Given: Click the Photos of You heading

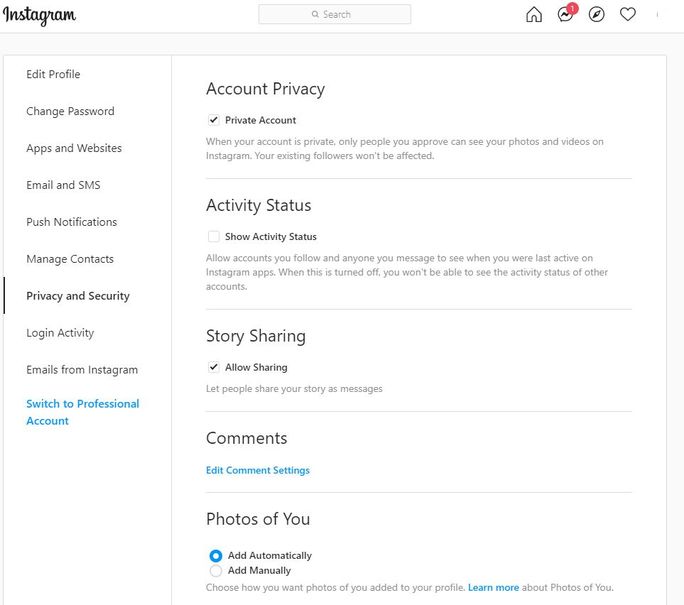Looking at the screenshot, I should [x=258, y=519].
